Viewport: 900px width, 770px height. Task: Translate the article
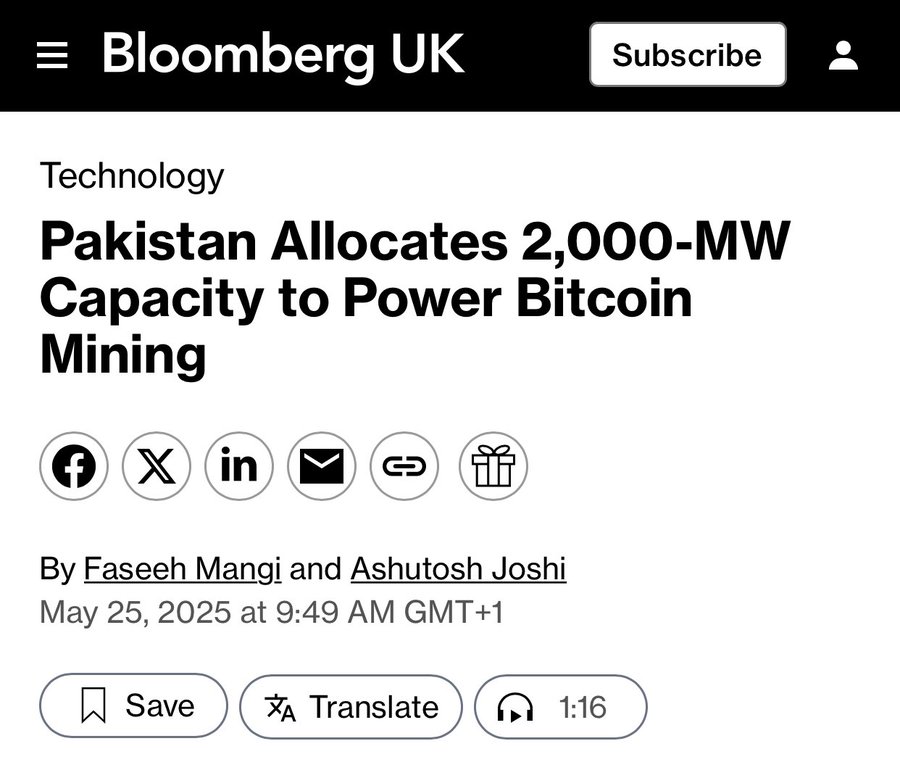point(351,707)
